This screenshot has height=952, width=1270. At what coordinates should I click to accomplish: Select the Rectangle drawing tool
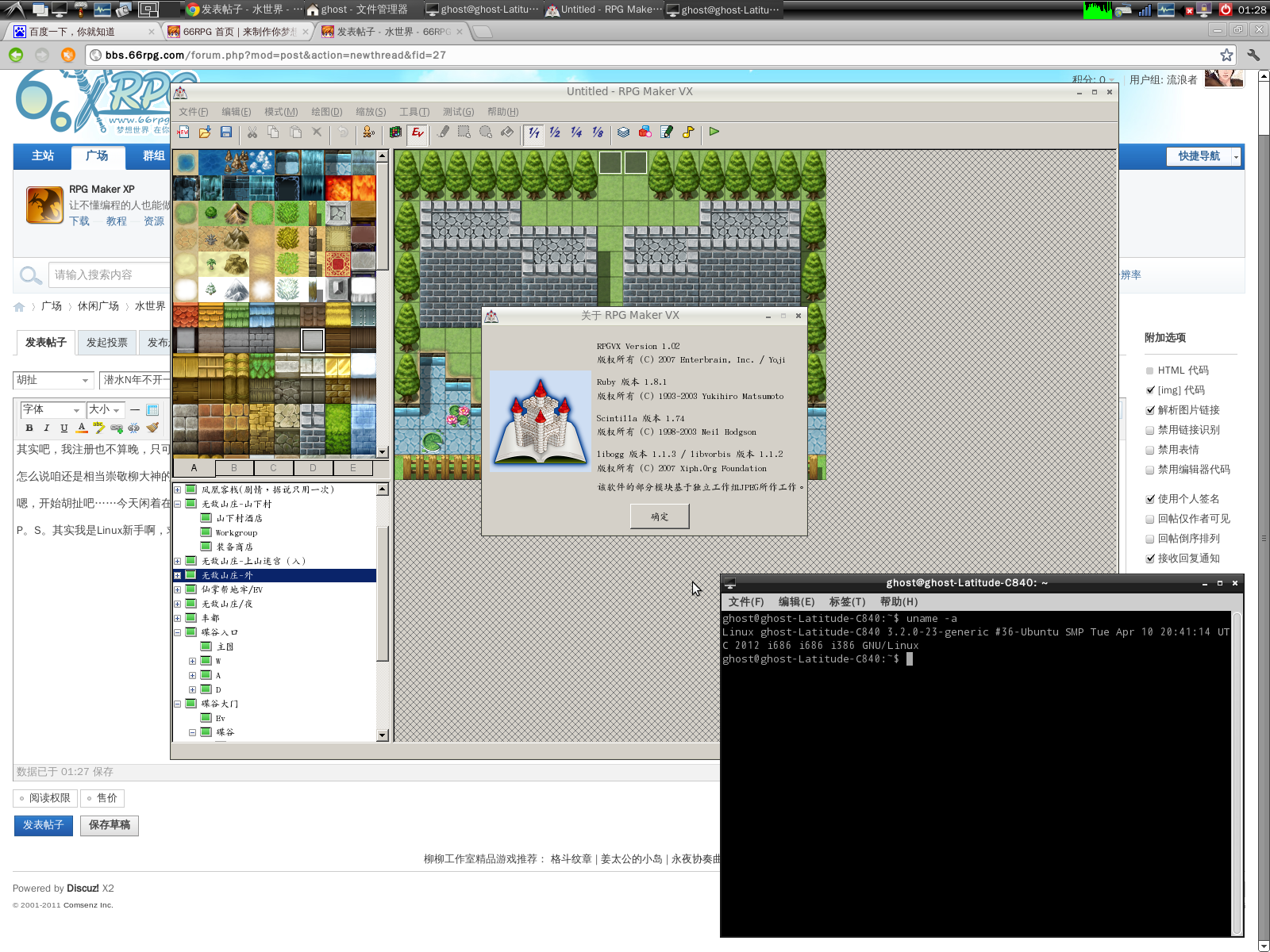point(464,132)
